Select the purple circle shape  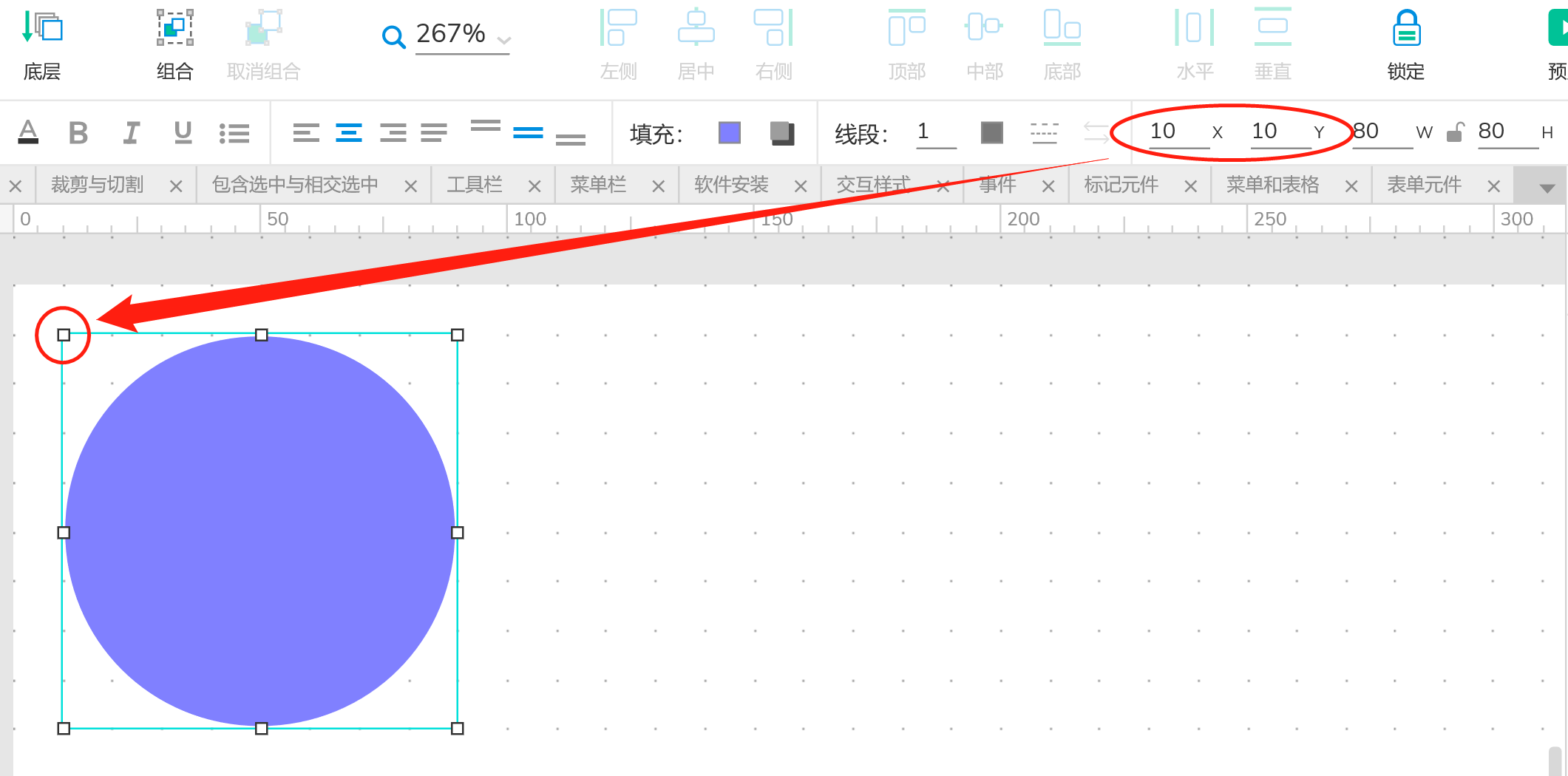pyautogui.click(x=260, y=531)
